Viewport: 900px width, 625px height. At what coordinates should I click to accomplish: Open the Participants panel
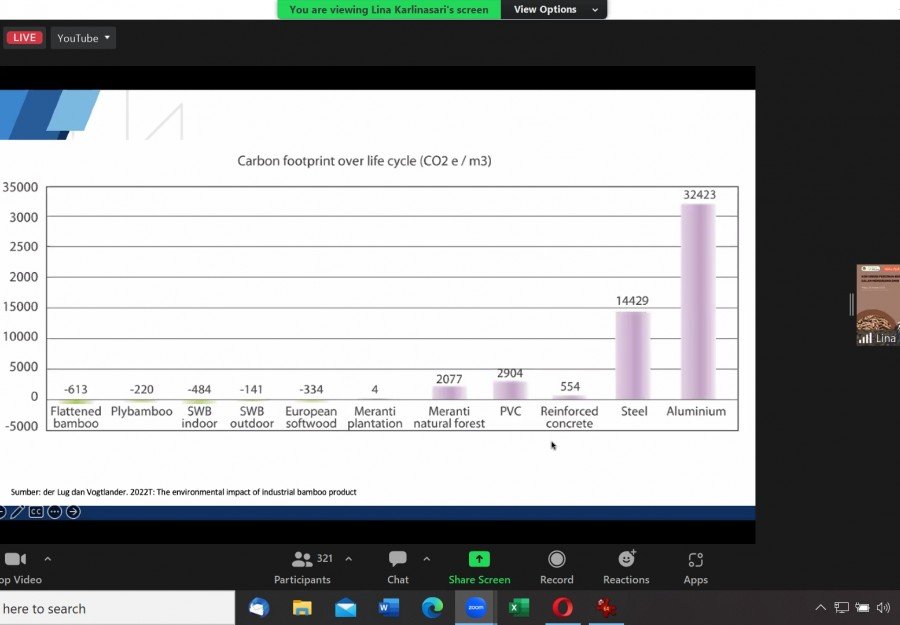(302, 567)
